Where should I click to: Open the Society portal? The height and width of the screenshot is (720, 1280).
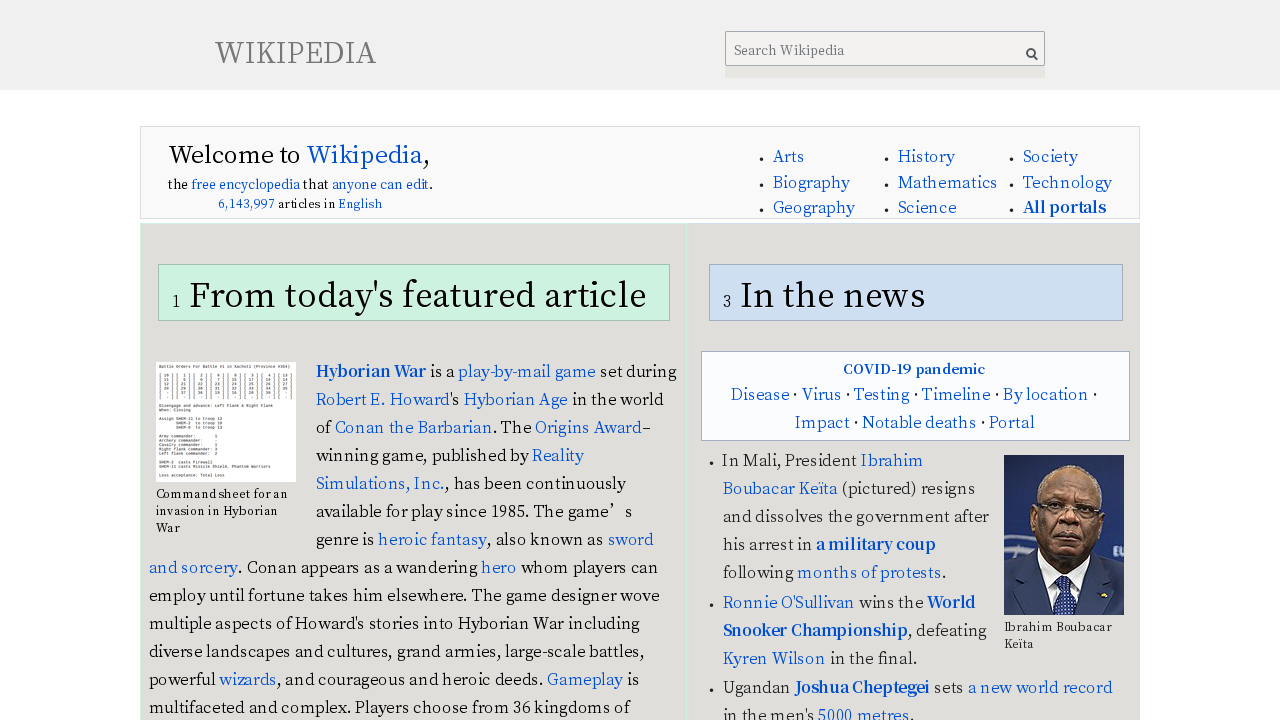click(1050, 157)
